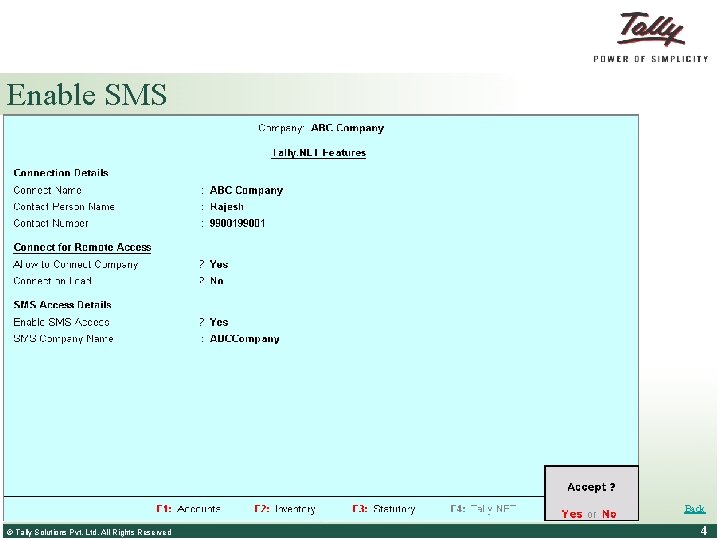Toggle Allow to Connect Company Yes value
The image size is (720, 540).
click(x=219, y=264)
